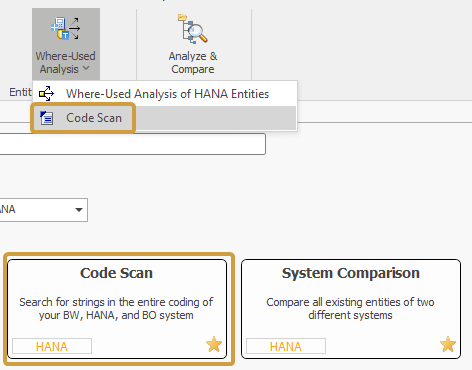Open the System Comparison tile

pos(351,309)
